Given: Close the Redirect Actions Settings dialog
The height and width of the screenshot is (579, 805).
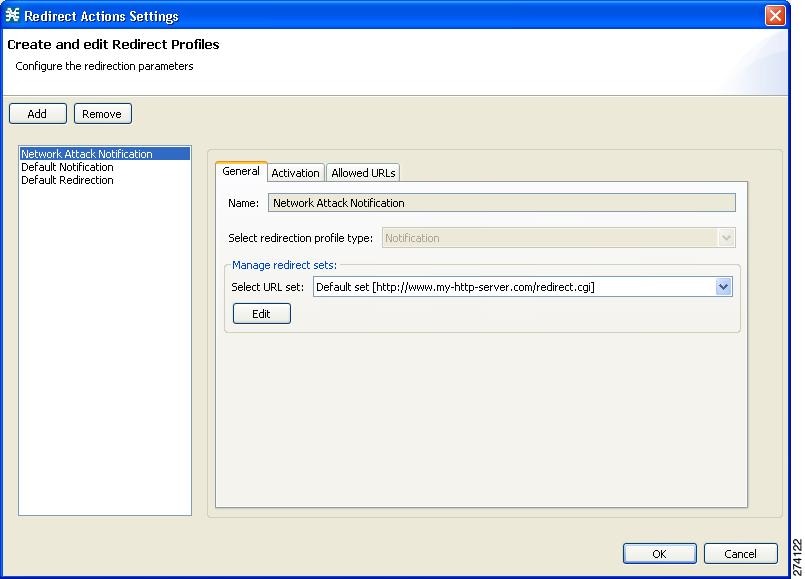Looking at the screenshot, I should click(774, 16).
